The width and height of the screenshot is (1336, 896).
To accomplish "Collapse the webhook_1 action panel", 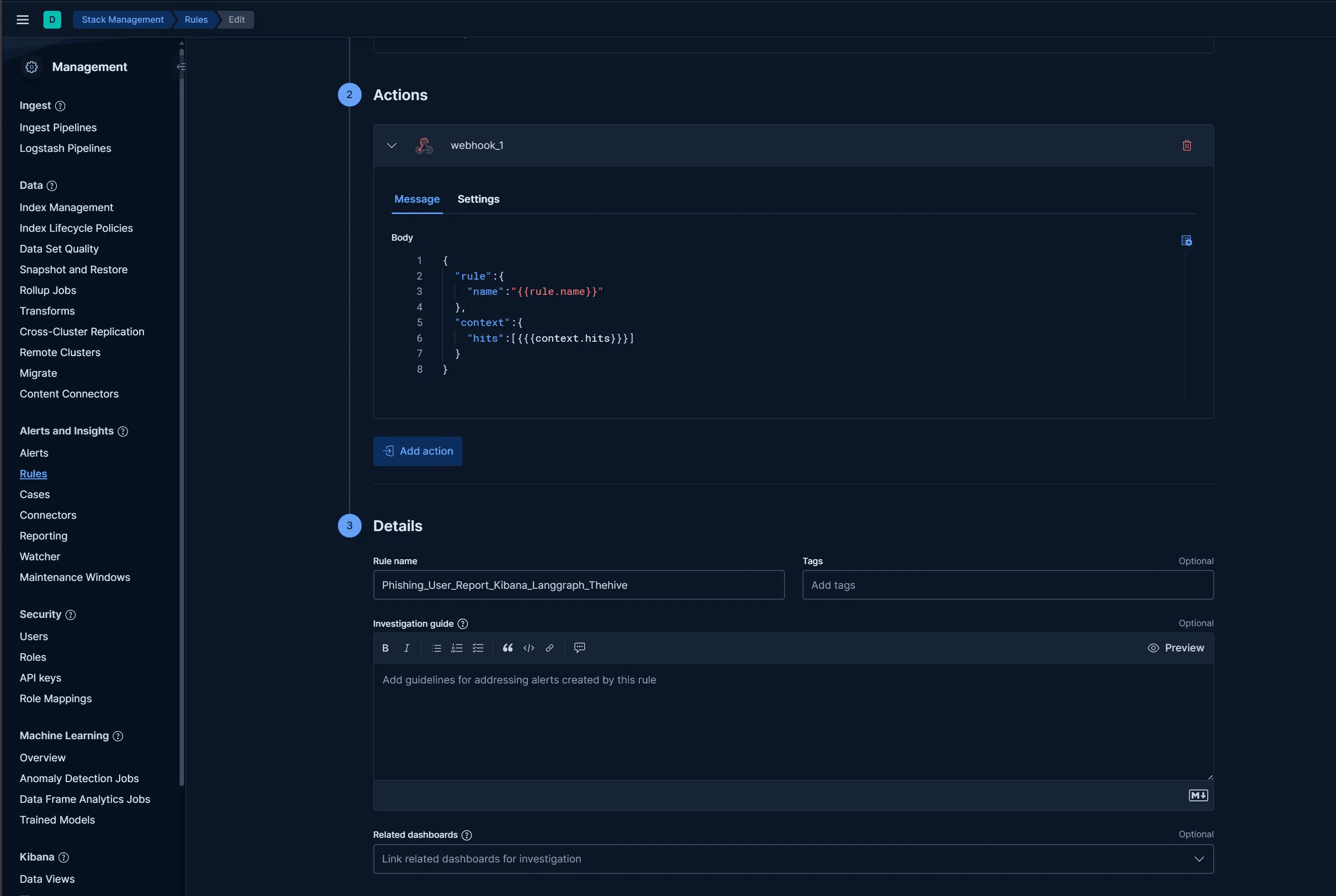I will 392,145.
